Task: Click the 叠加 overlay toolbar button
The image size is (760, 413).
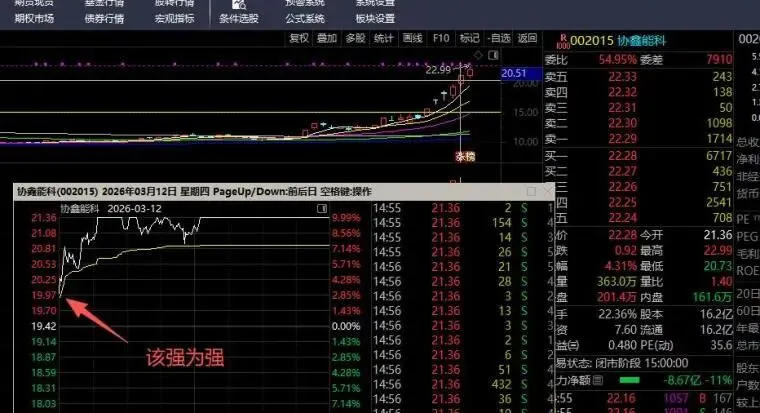Action: (327, 38)
